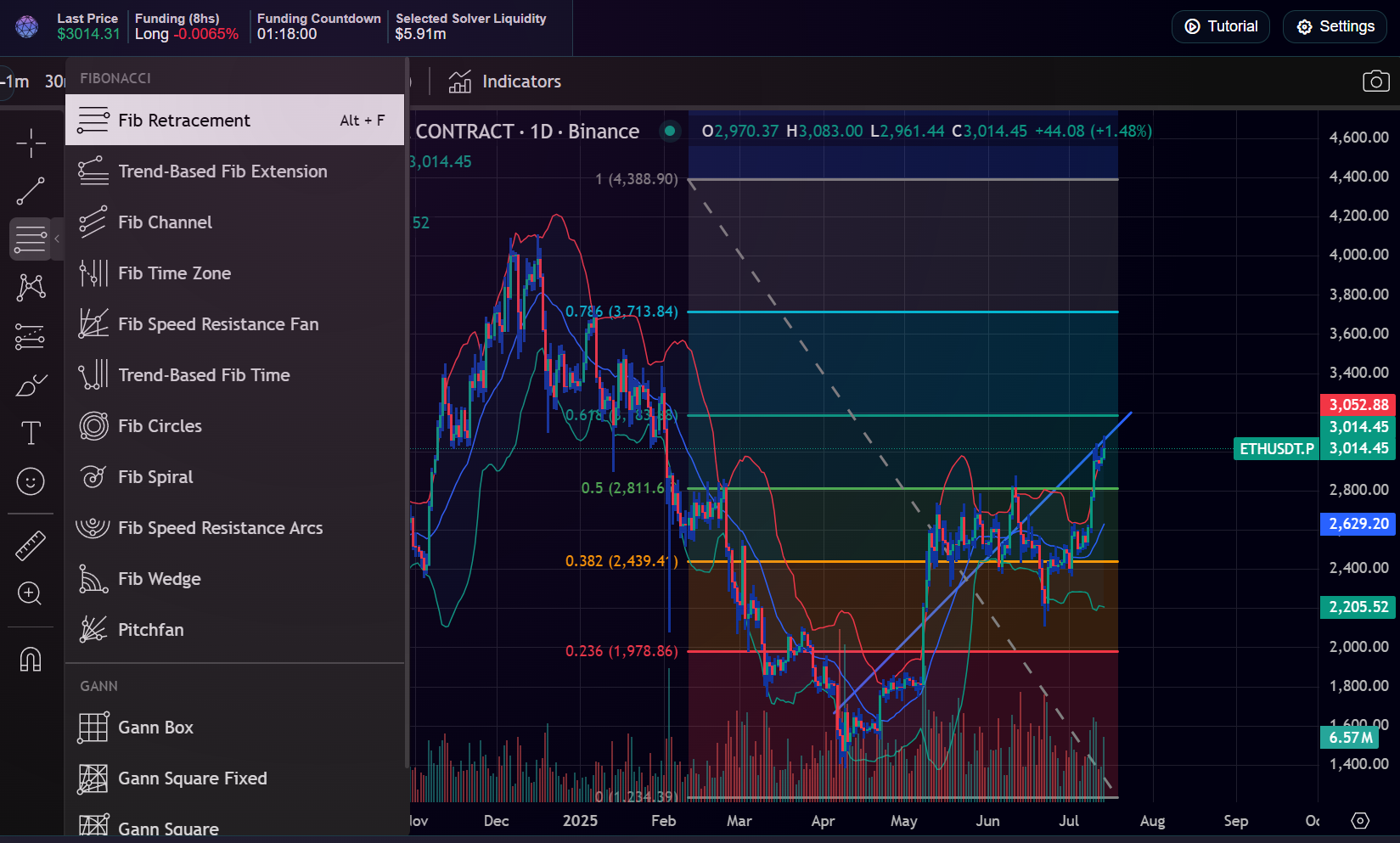The image size is (1400, 843).
Task: Open the Settings panel
Action: click(x=1334, y=26)
